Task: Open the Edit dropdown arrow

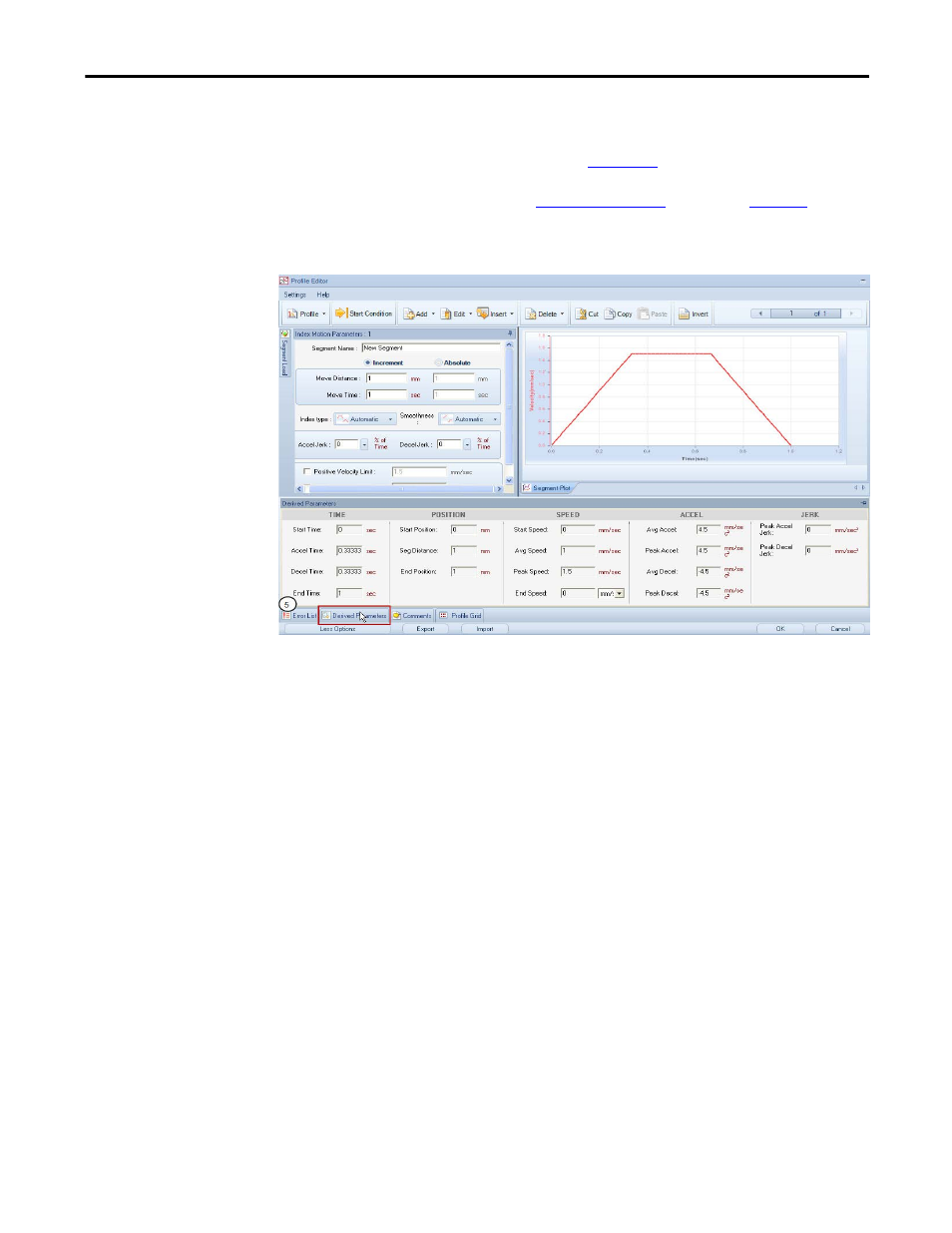Action: [471, 313]
